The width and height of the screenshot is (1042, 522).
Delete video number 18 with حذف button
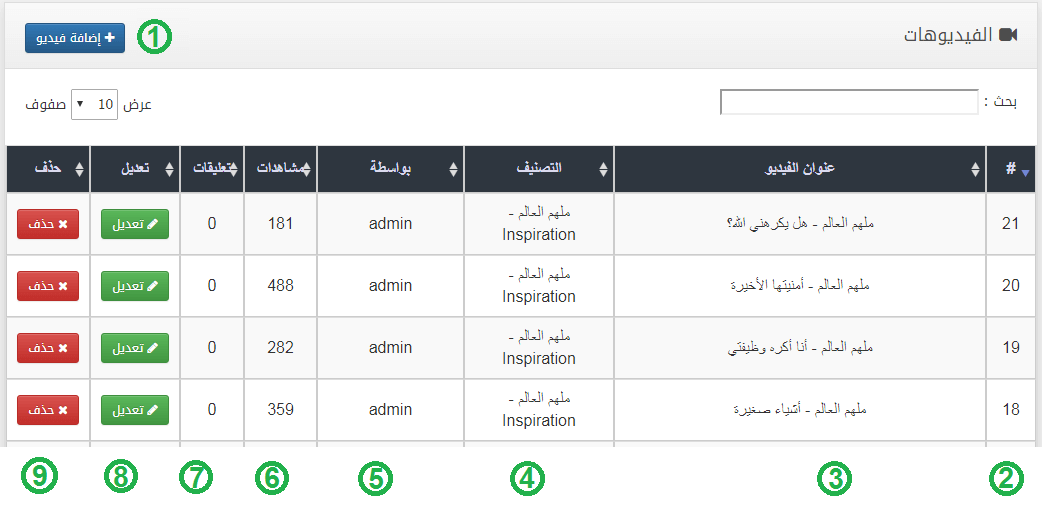pos(48,410)
